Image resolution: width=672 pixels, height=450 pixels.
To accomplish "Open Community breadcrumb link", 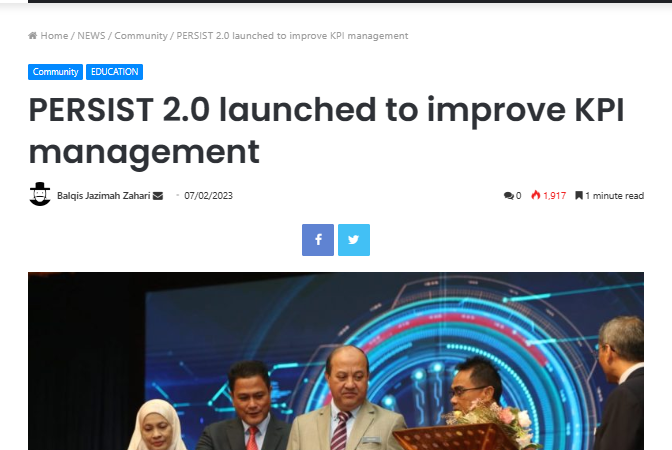I will coord(141,36).
